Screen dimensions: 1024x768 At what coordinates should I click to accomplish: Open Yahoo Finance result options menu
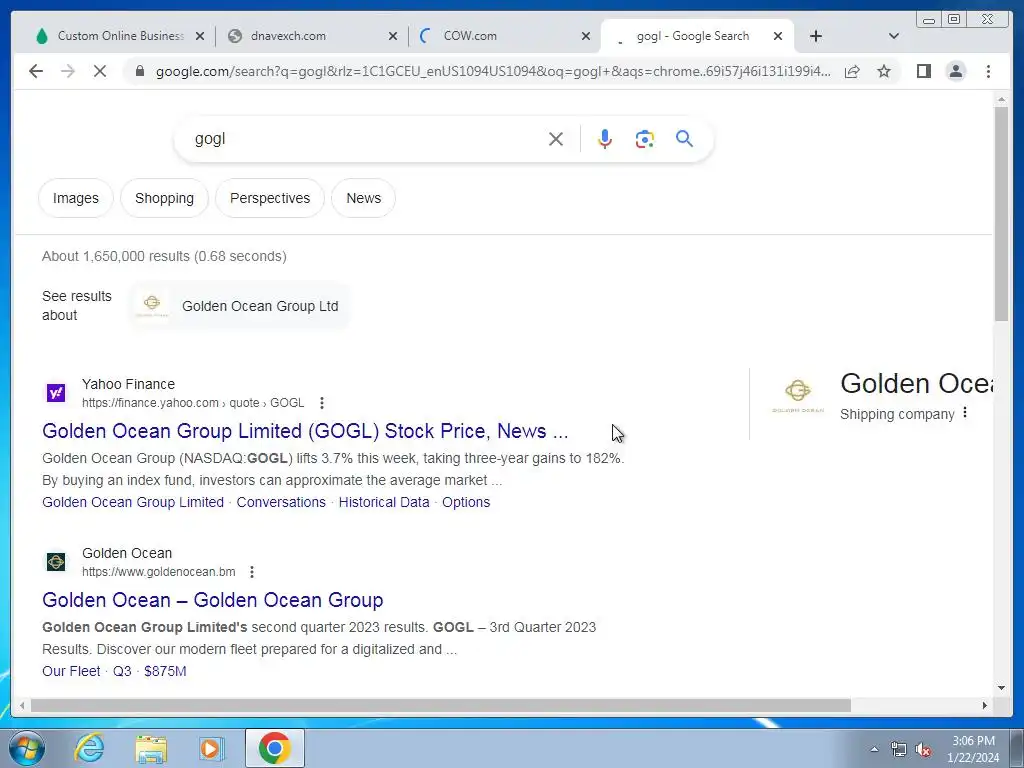coord(321,403)
